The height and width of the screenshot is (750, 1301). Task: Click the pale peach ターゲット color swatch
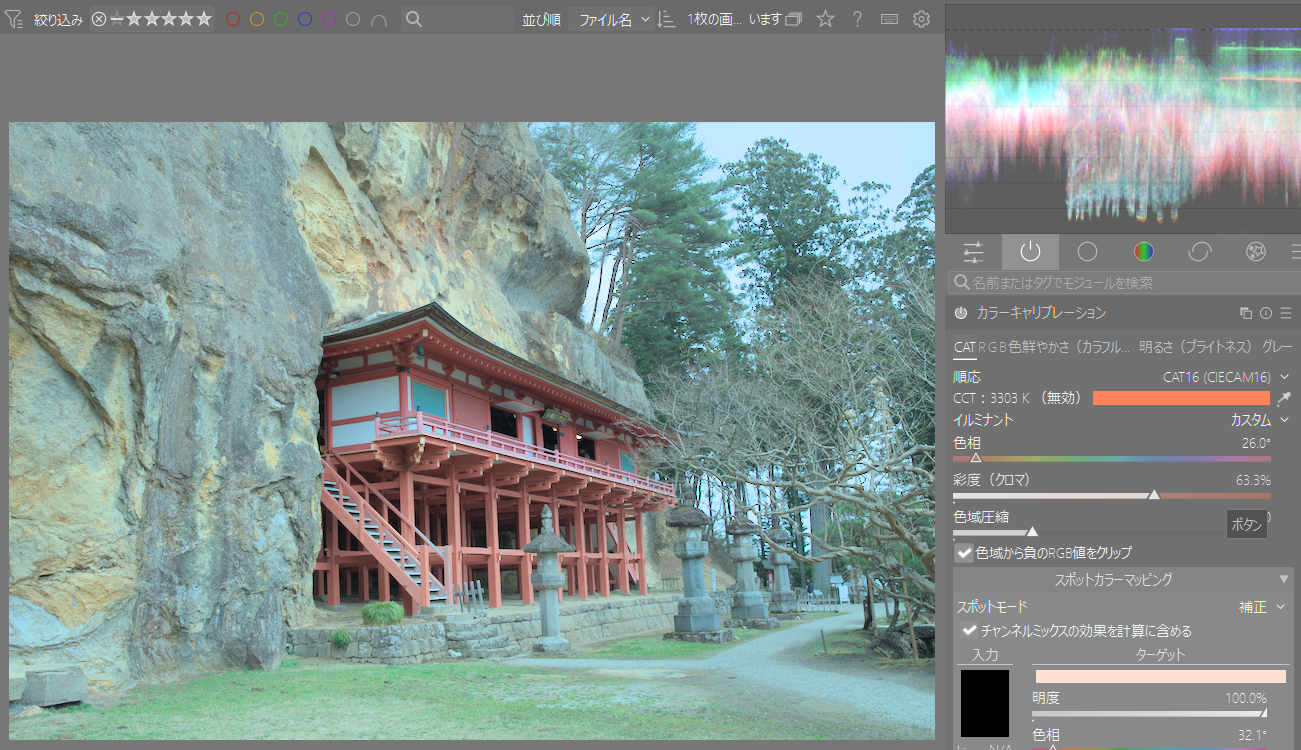(1161, 676)
